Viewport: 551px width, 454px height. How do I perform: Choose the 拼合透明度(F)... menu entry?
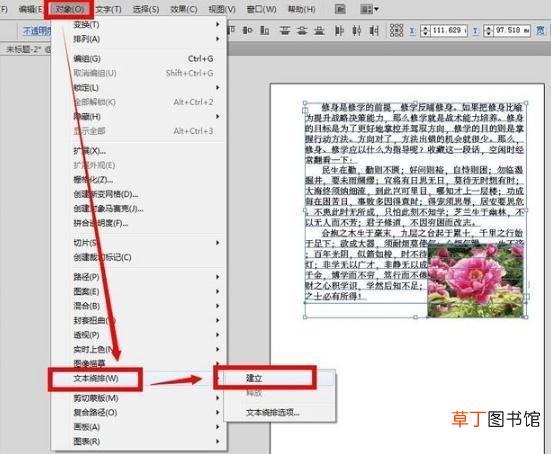(139, 223)
